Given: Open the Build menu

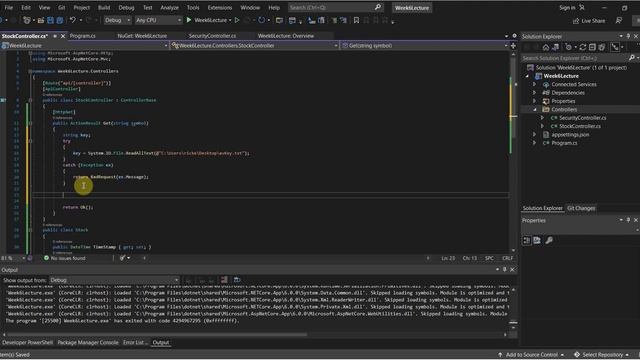Looking at the screenshot, I should 104,7.
